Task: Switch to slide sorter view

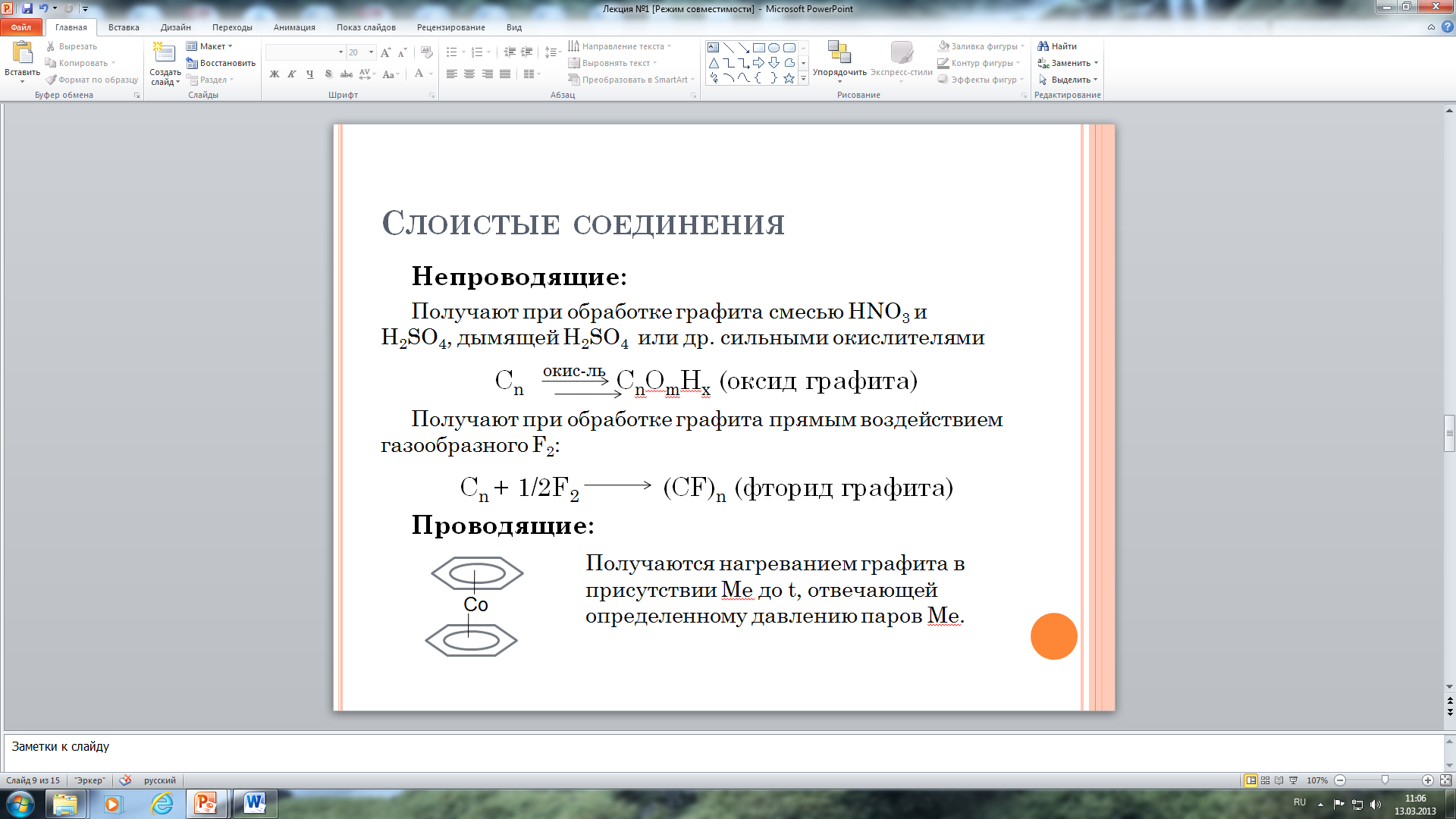Action: tap(1265, 780)
